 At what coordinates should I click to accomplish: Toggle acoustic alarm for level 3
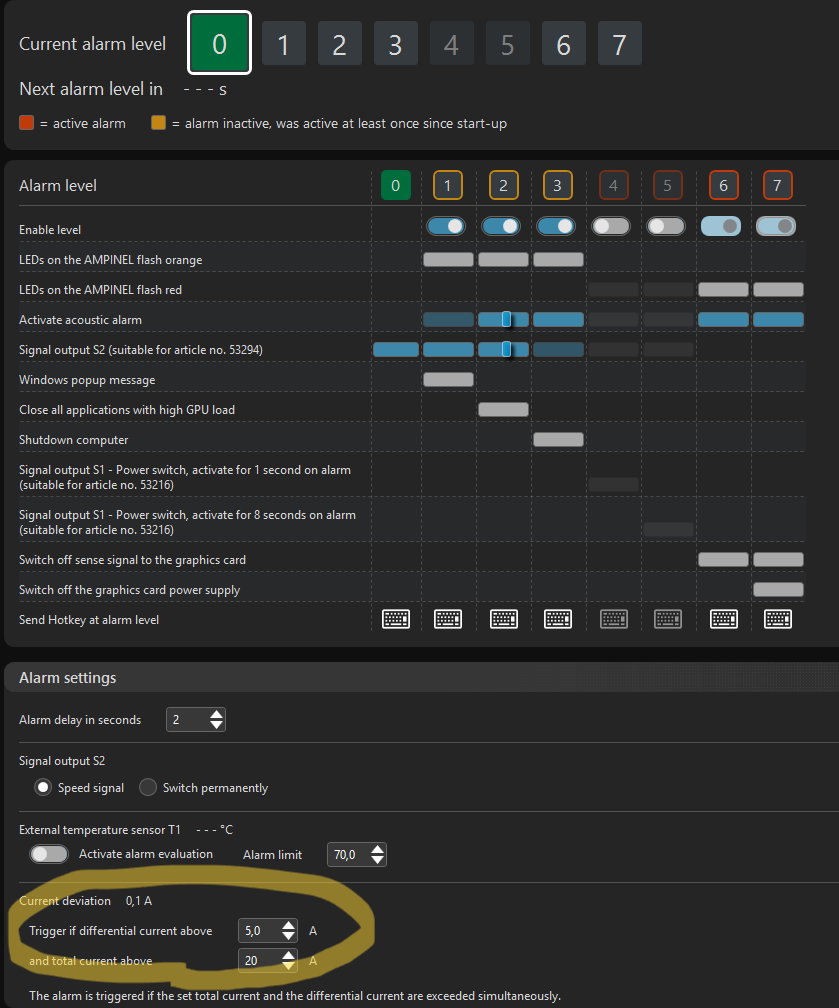coord(559,320)
